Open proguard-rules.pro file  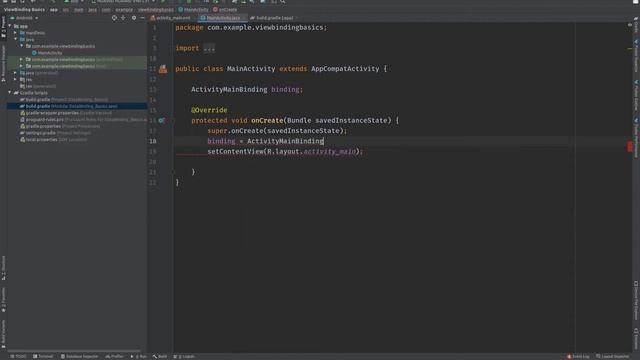pos(83,120)
